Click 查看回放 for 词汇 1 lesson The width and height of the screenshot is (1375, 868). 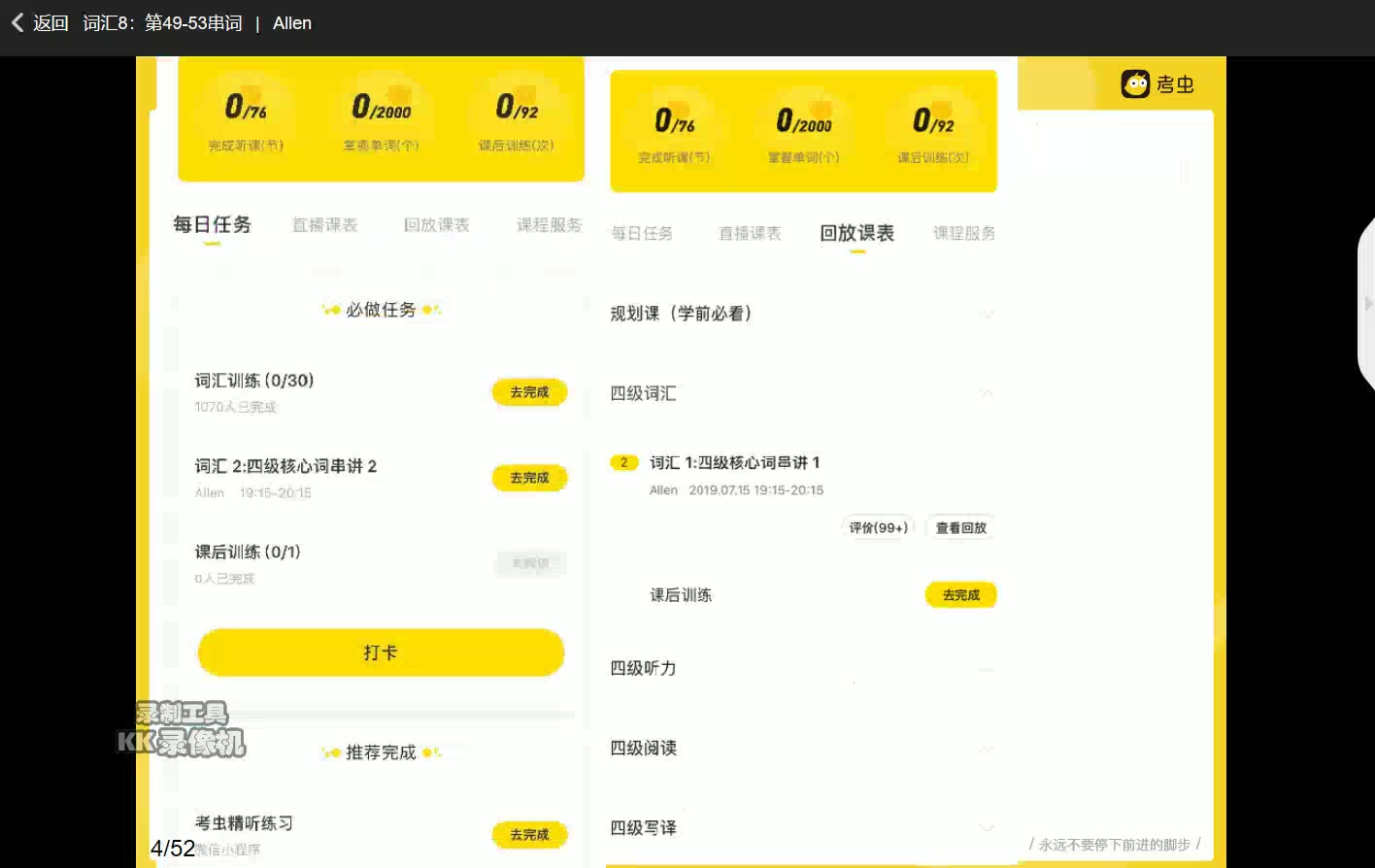[x=960, y=527]
